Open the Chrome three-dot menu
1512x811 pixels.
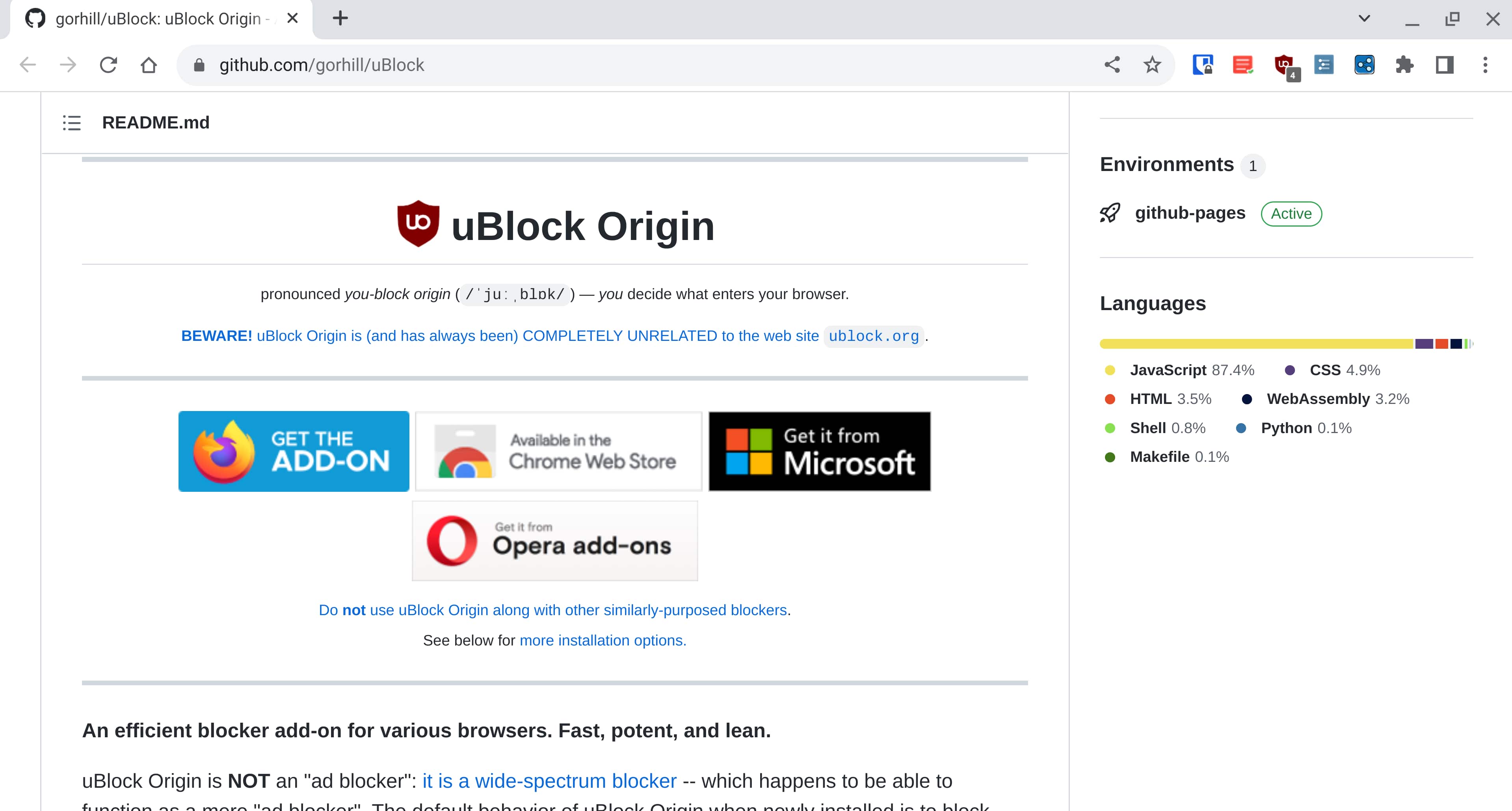[1485, 65]
